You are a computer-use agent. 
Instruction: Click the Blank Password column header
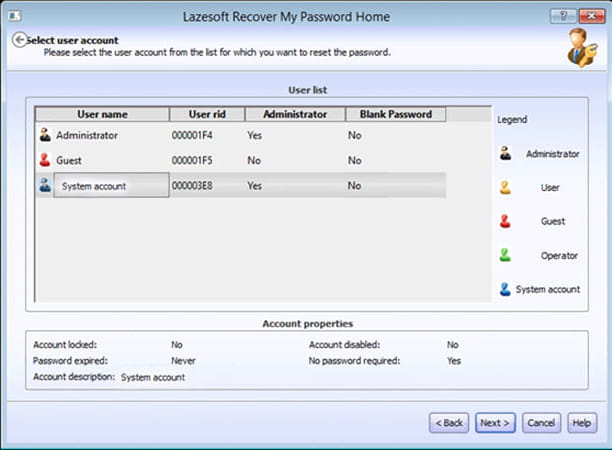[x=395, y=114]
